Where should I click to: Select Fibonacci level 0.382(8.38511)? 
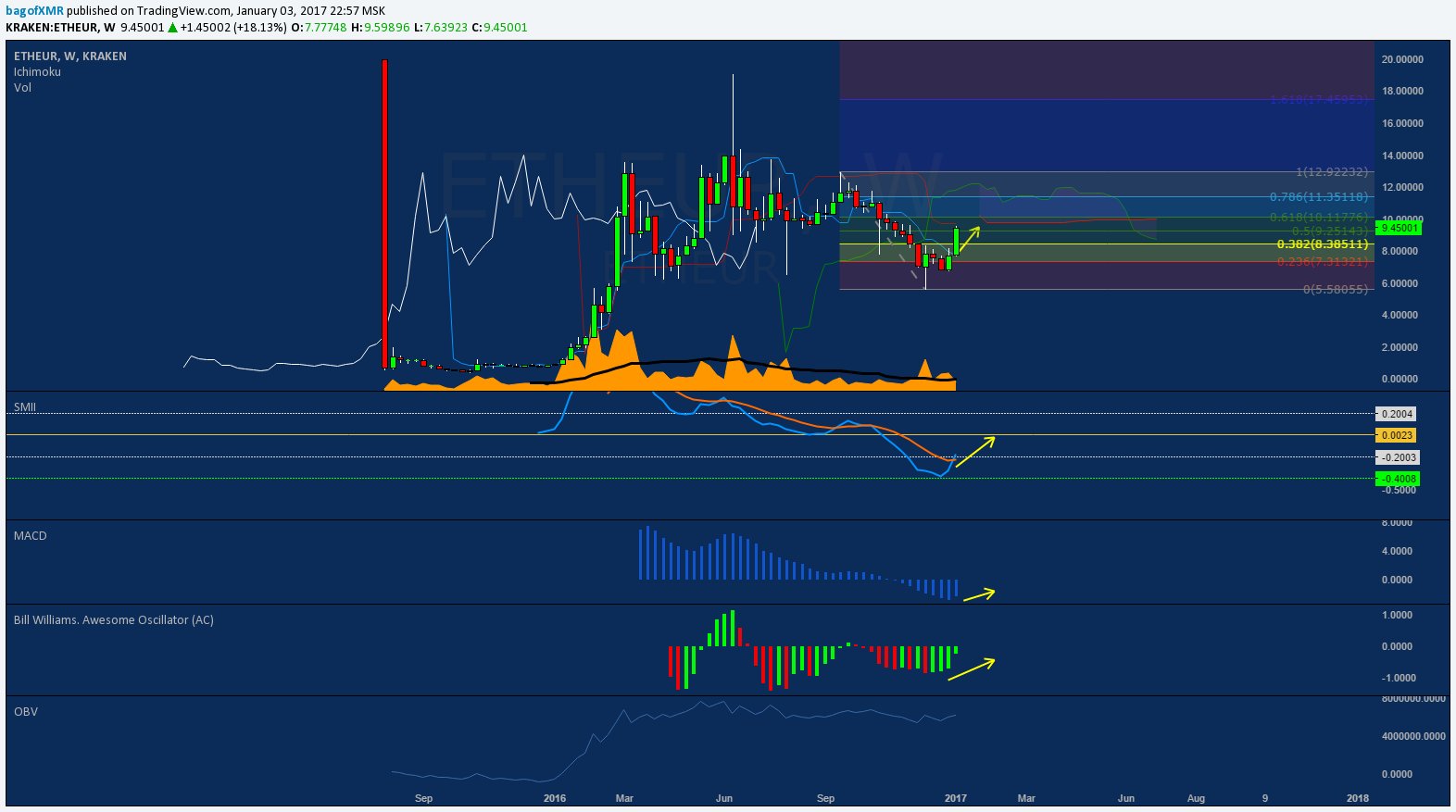click(x=1323, y=244)
